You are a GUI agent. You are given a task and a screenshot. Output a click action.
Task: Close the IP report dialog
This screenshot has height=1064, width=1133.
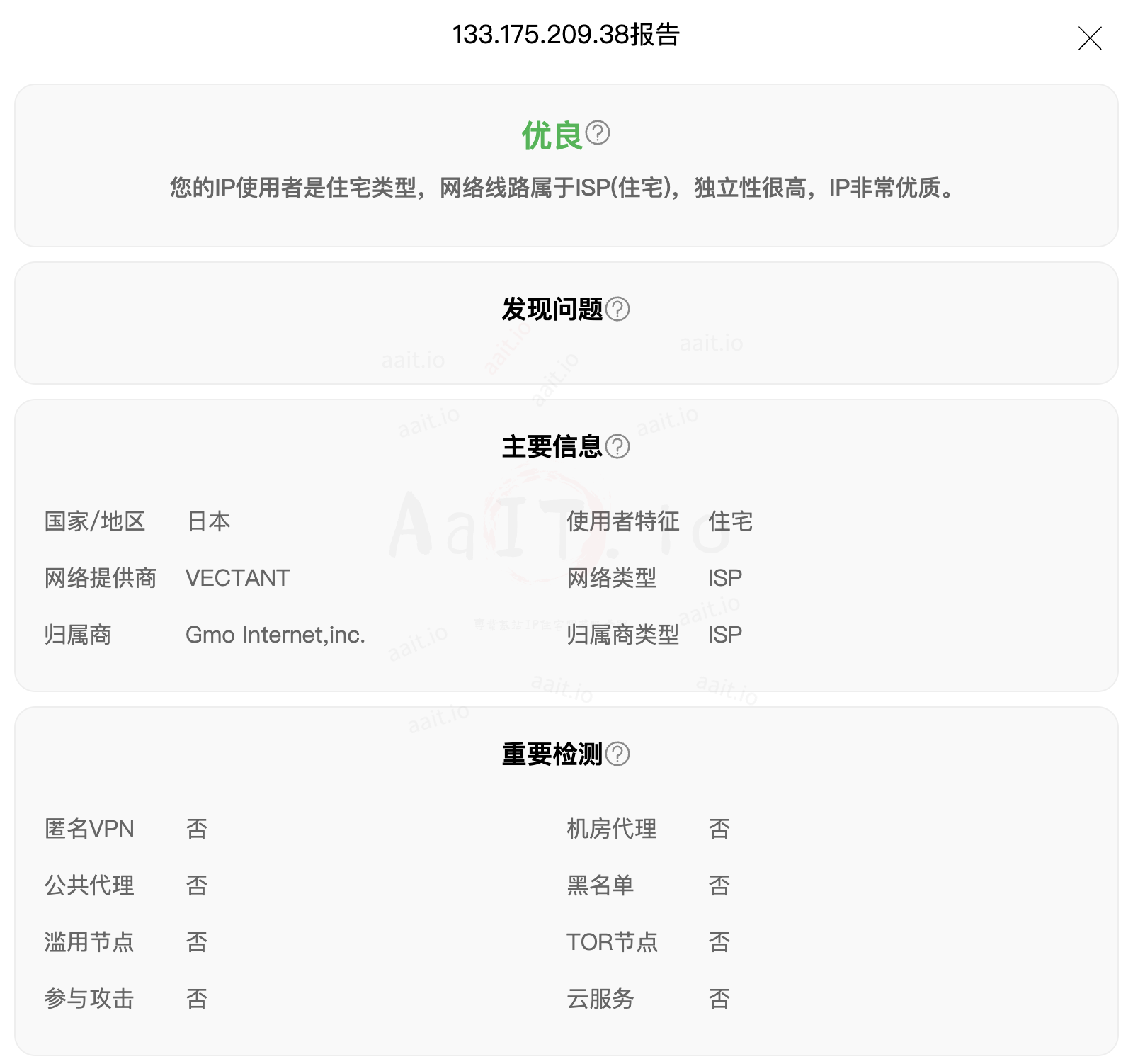(1090, 38)
